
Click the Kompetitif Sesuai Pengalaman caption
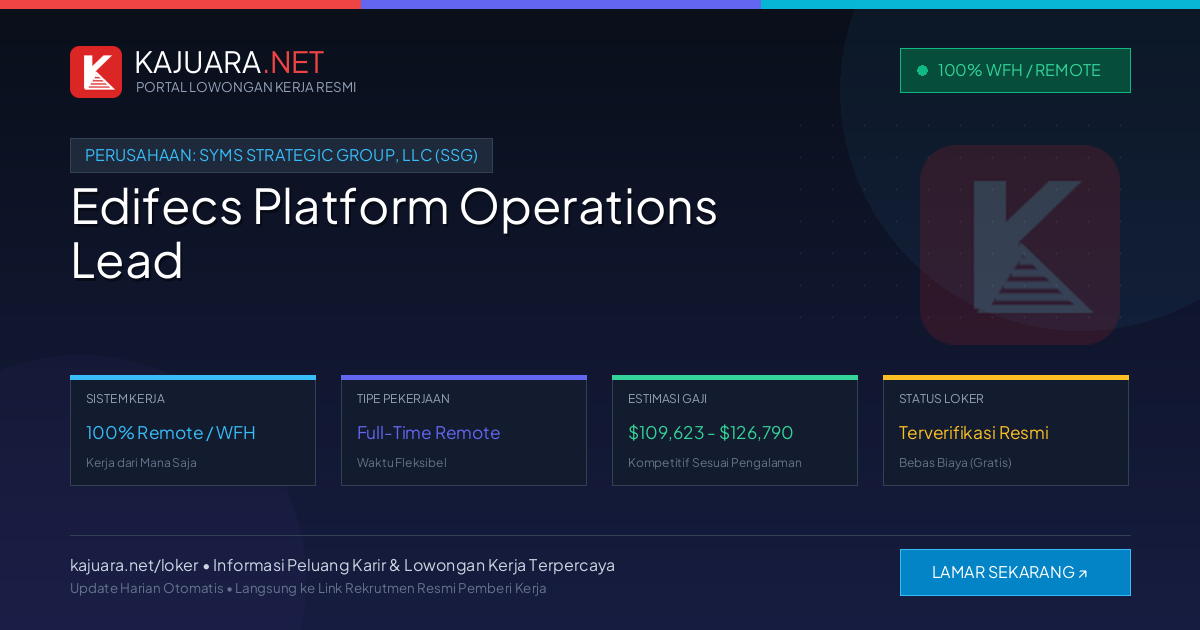click(715, 463)
